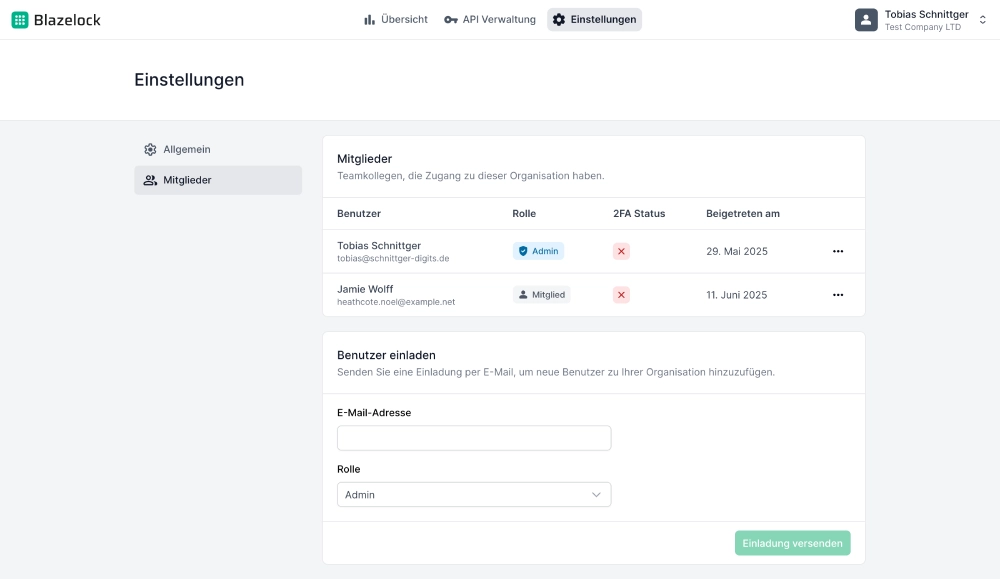1000x579 pixels.
Task: Click the people icon beside Mitglieder
Action: coord(149,180)
